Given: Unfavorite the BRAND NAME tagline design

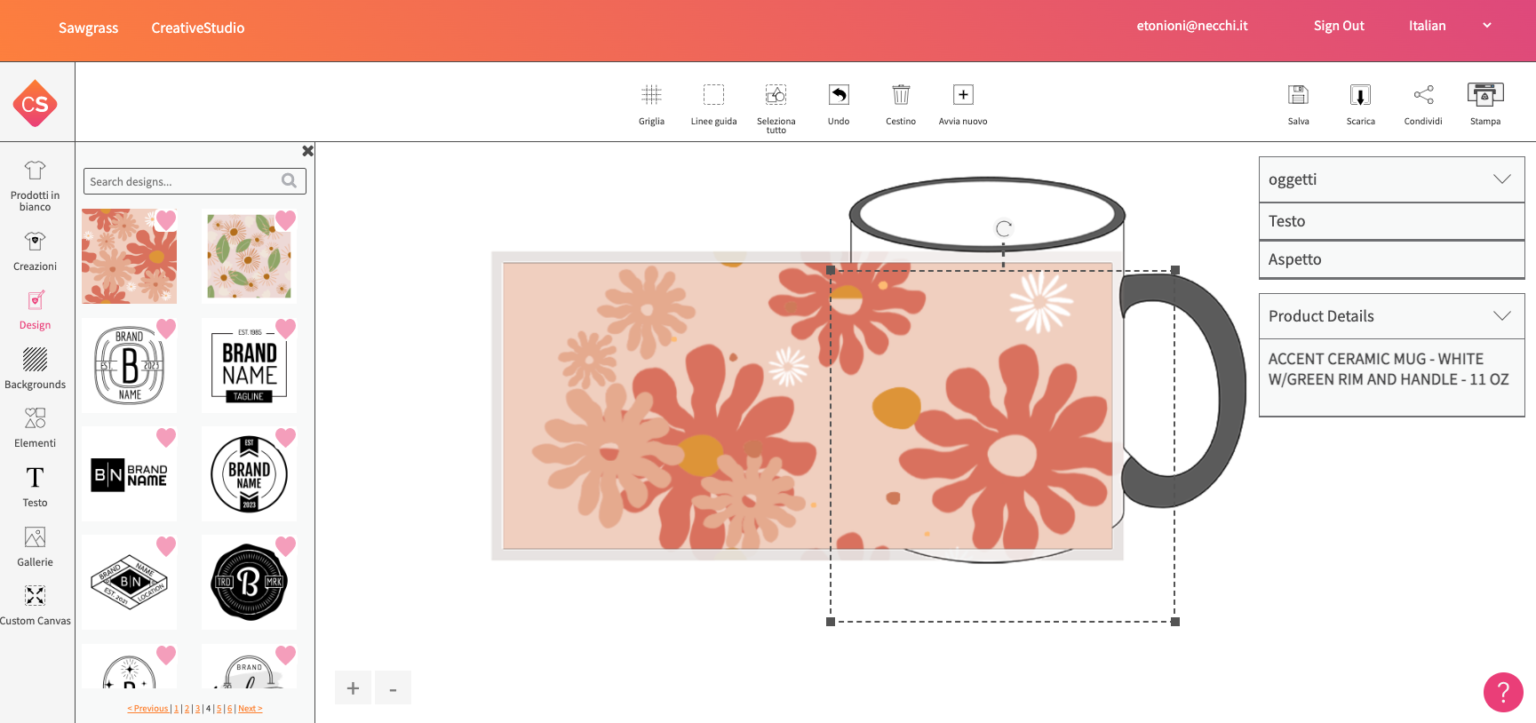Looking at the screenshot, I should click(x=285, y=327).
